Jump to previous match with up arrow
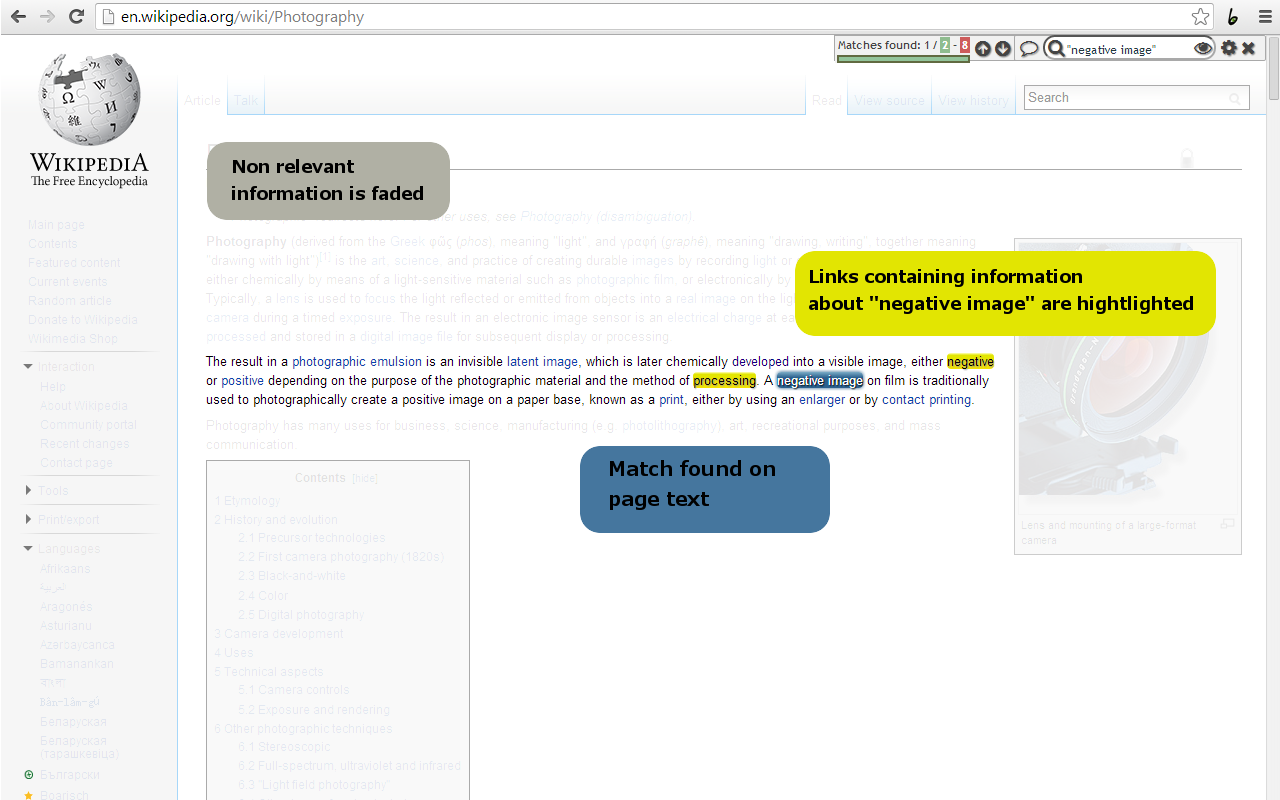This screenshot has width=1280, height=800. pyautogui.click(x=983, y=49)
